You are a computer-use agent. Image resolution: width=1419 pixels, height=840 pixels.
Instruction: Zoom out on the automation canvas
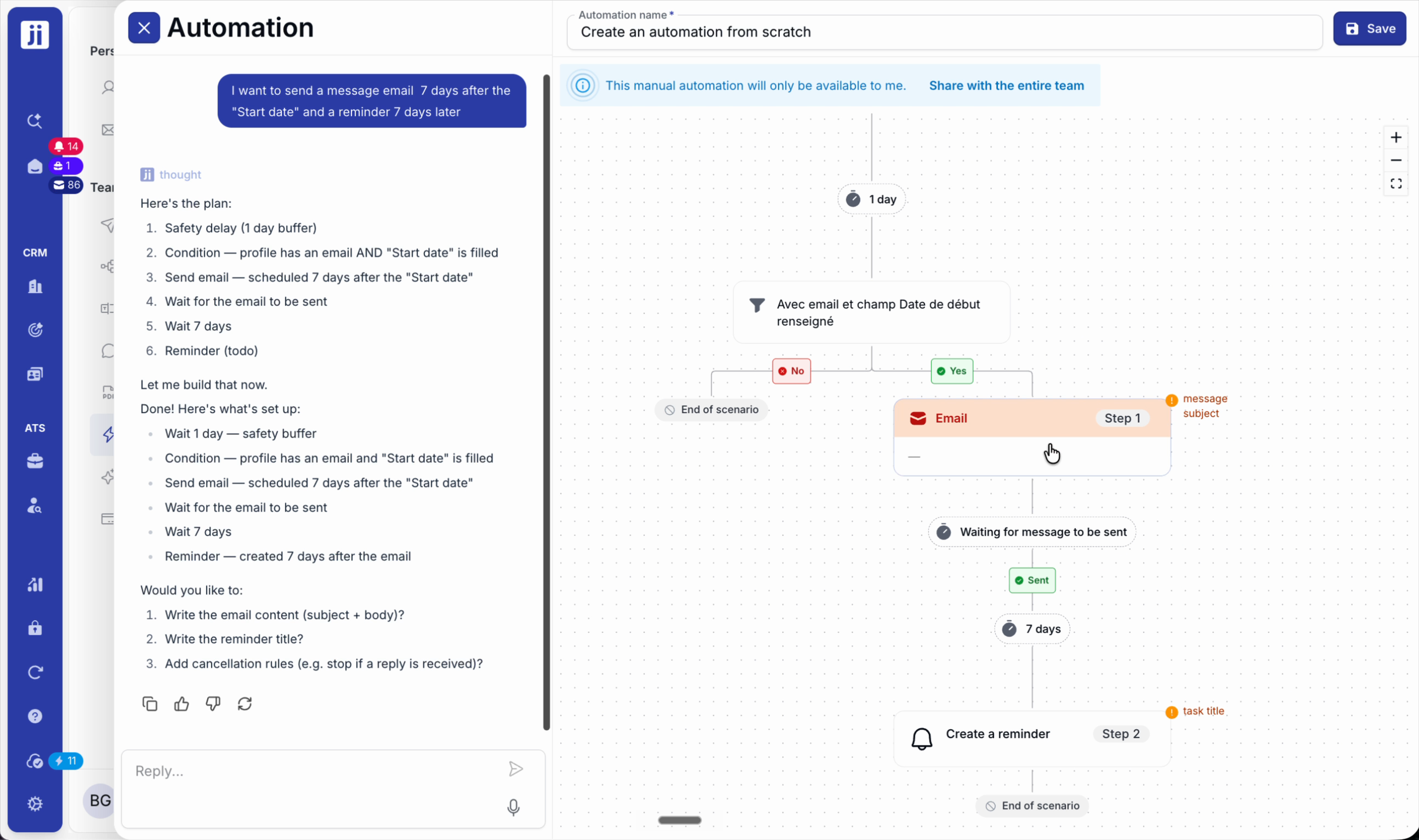pyautogui.click(x=1396, y=161)
